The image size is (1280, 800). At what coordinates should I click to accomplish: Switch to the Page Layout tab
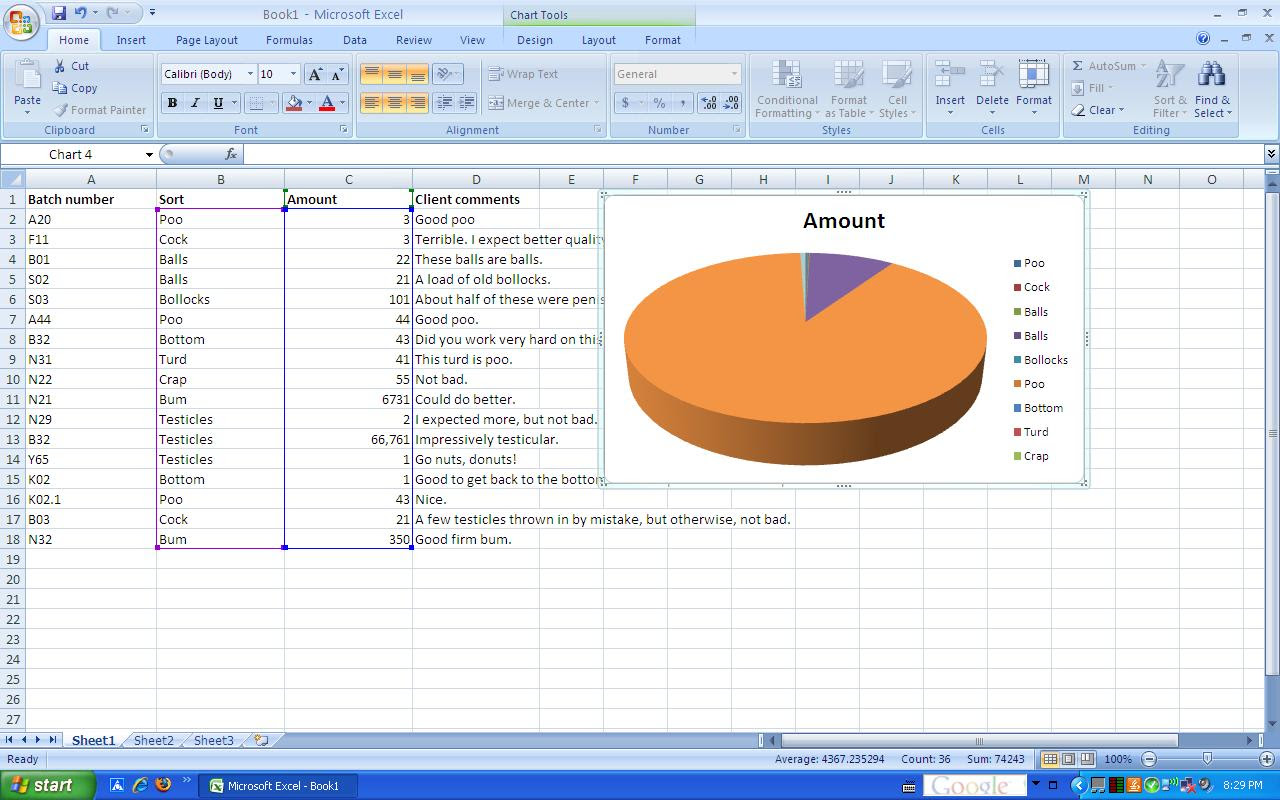tap(207, 40)
